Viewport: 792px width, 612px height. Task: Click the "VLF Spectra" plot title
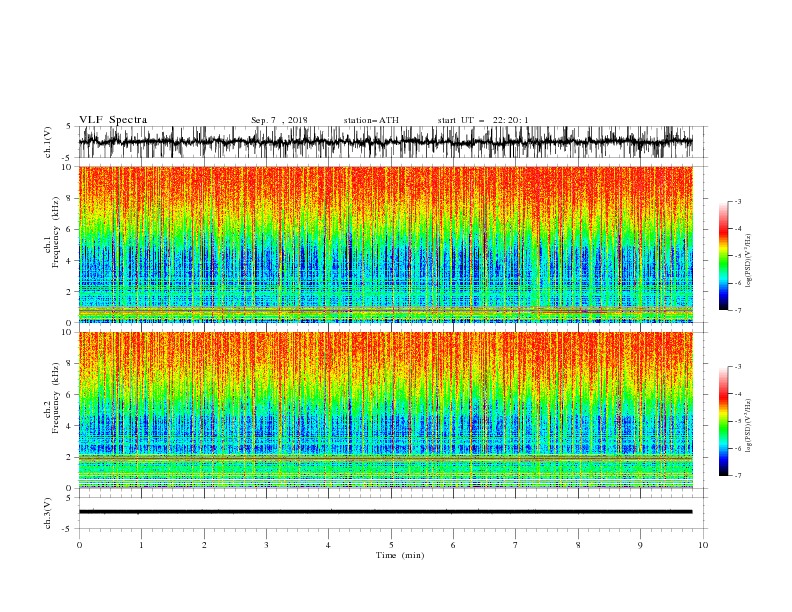click(x=113, y=120)
